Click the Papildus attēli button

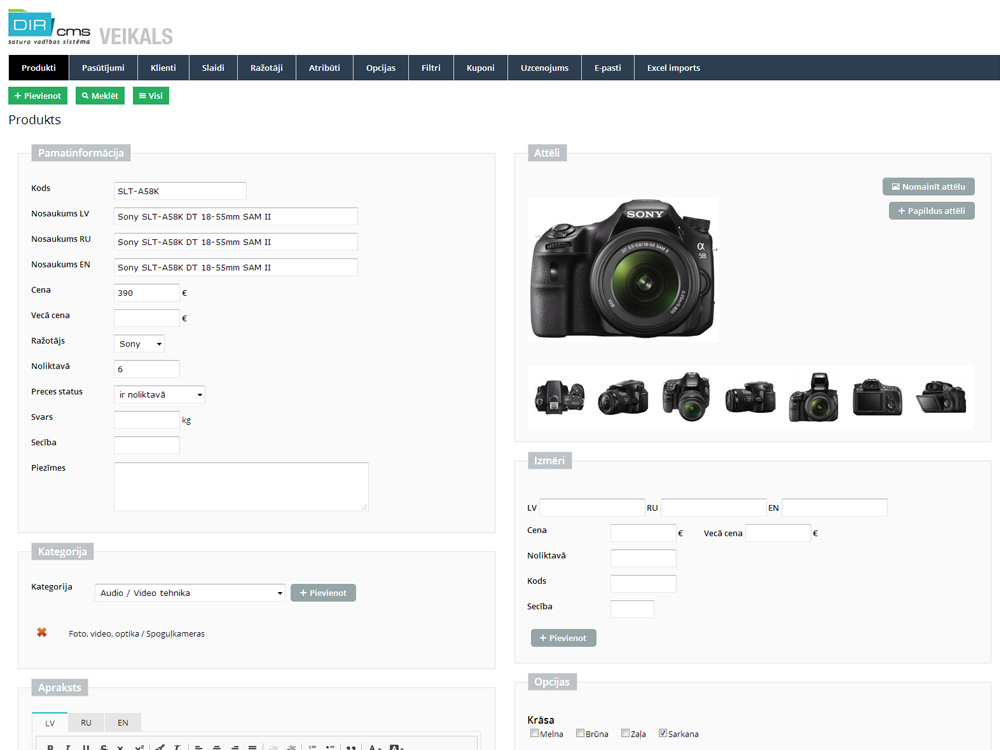(x=931, y=210)
